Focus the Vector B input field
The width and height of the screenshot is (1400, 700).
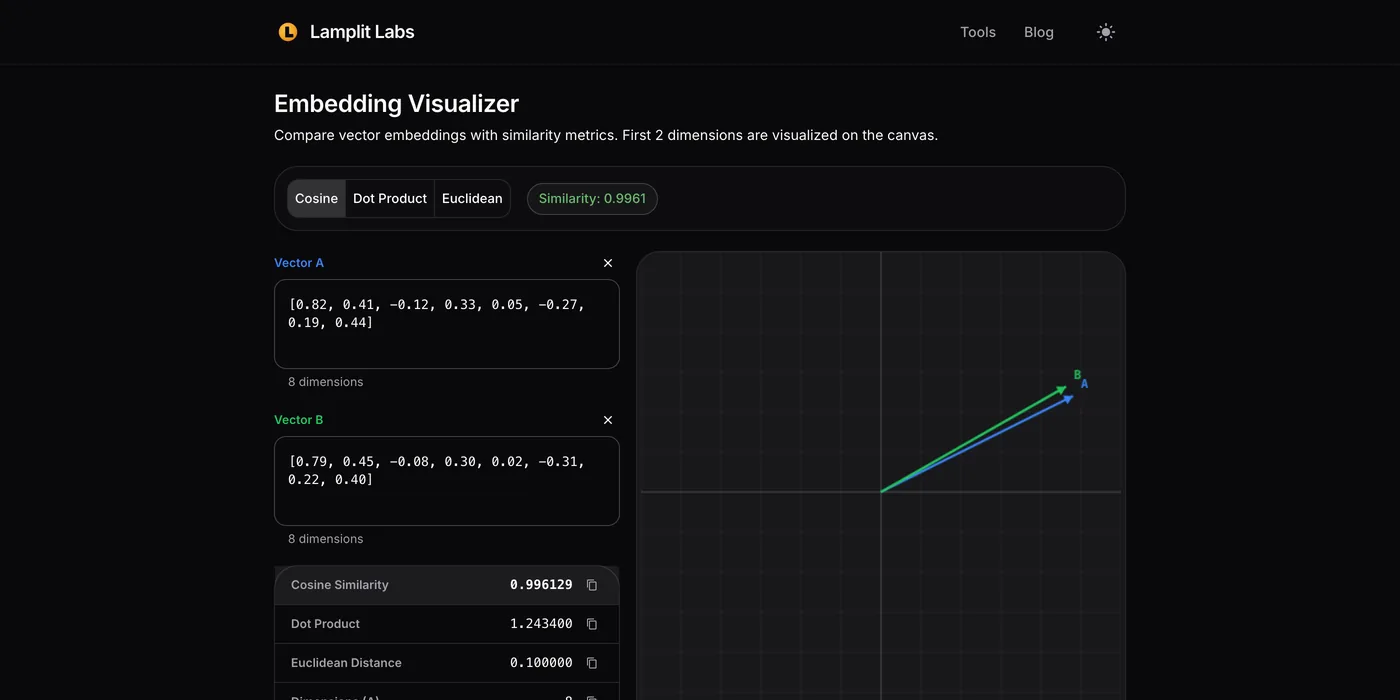pos(447,481)
